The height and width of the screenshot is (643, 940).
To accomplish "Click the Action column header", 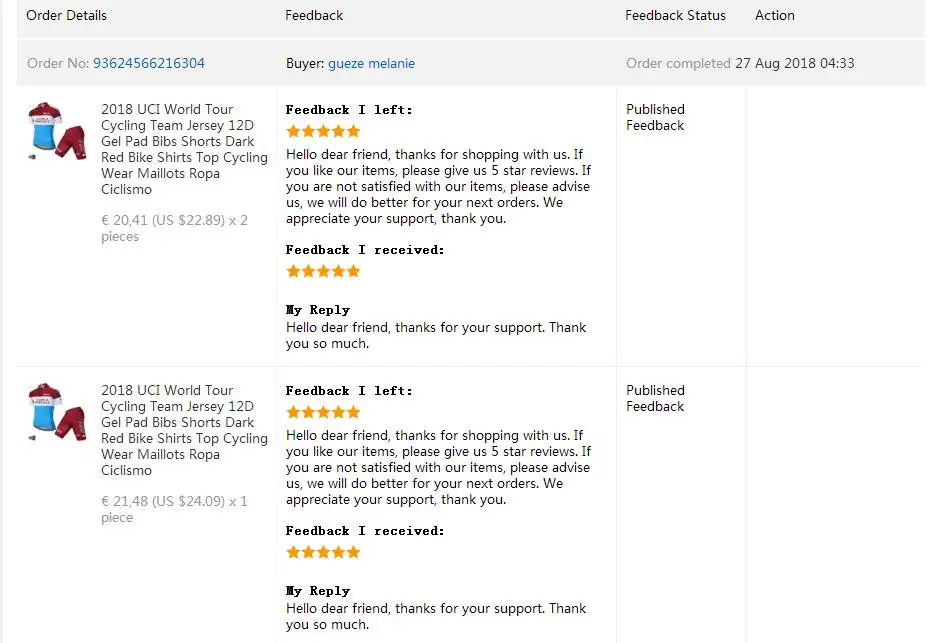I will pos(775,16).
